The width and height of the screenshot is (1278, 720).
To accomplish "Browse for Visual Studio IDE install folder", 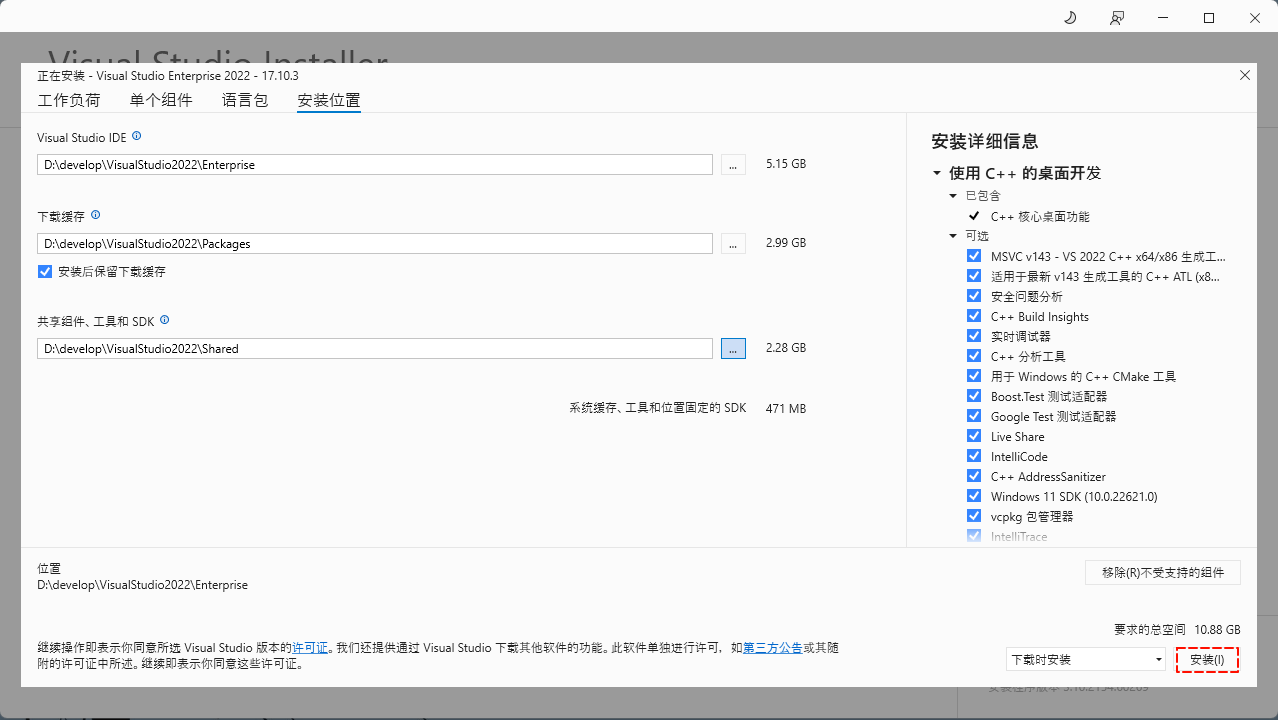I will 733,165.
